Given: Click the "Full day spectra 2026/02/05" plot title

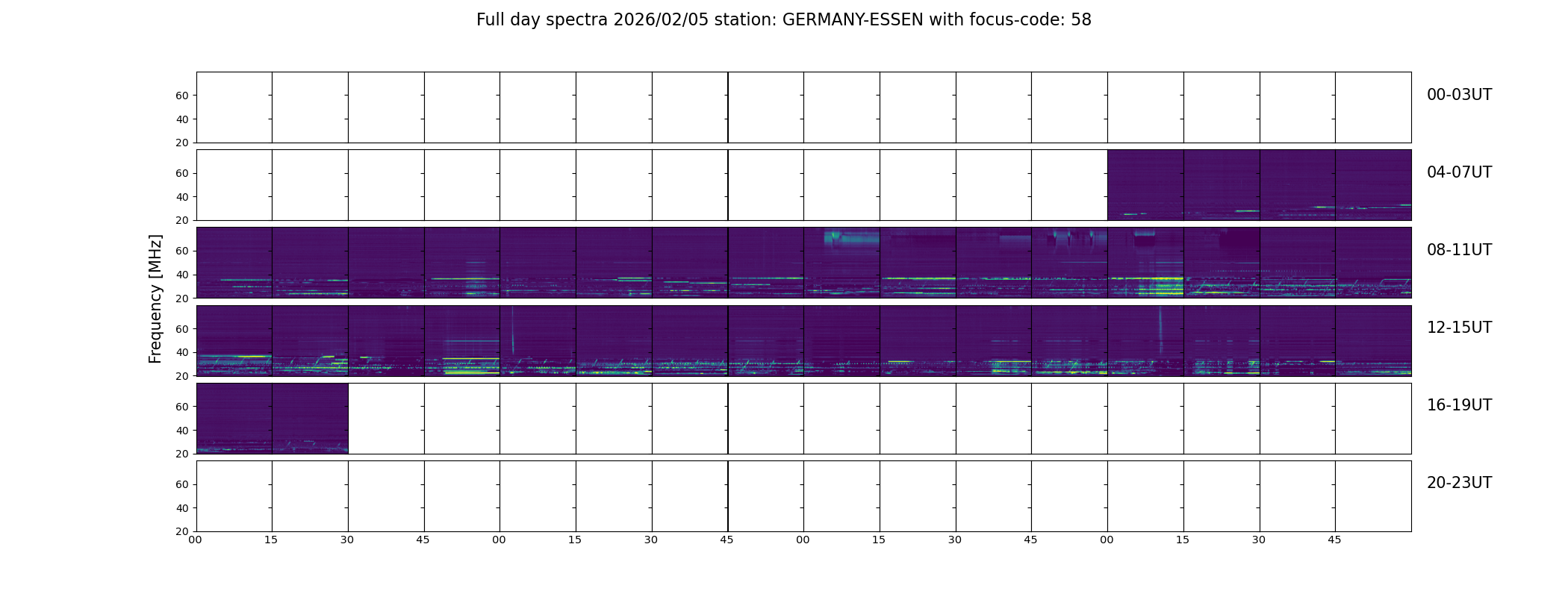Looking at the screenshot, I should click(x=784, y=20).
